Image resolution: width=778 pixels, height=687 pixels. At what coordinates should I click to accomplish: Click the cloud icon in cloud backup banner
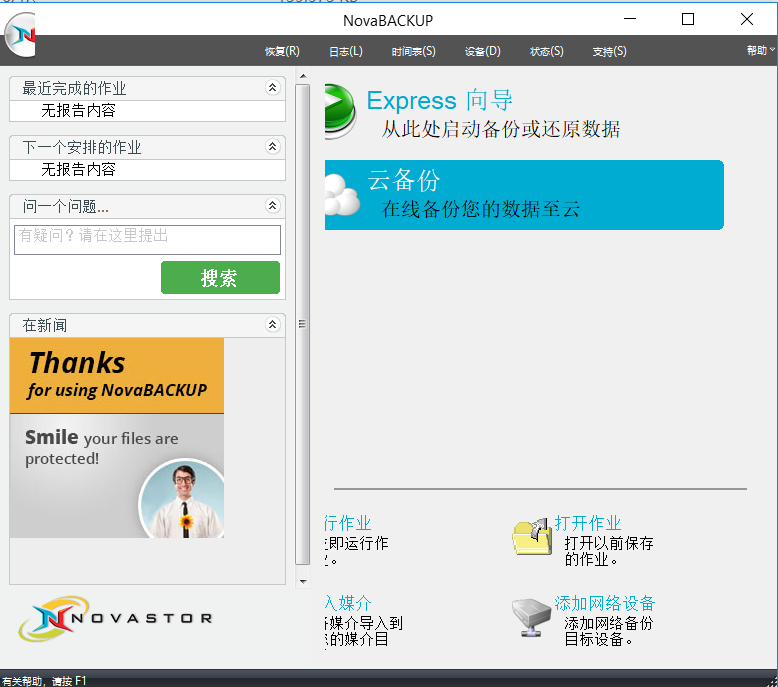click(x=342, y=195)
